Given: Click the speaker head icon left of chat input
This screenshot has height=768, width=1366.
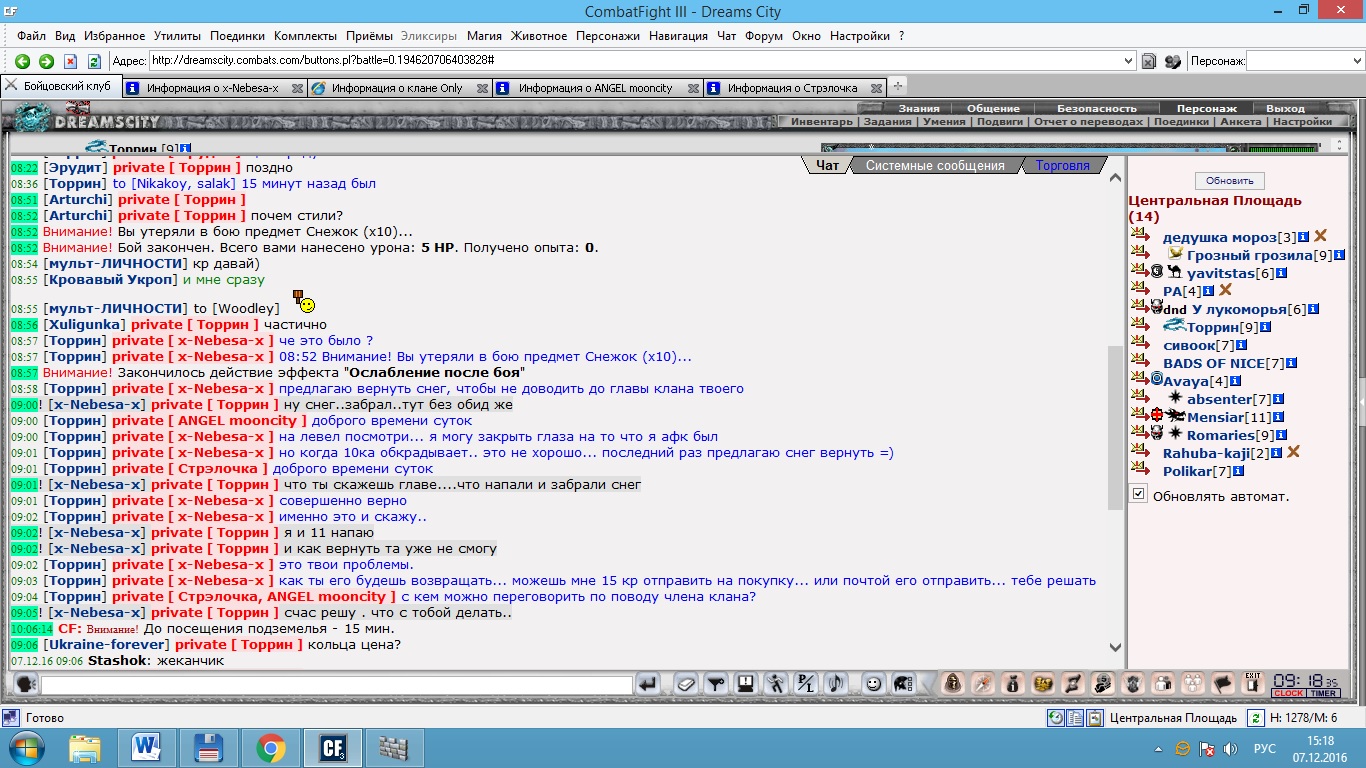Looking at the screenshot, I should coord(26,685).
